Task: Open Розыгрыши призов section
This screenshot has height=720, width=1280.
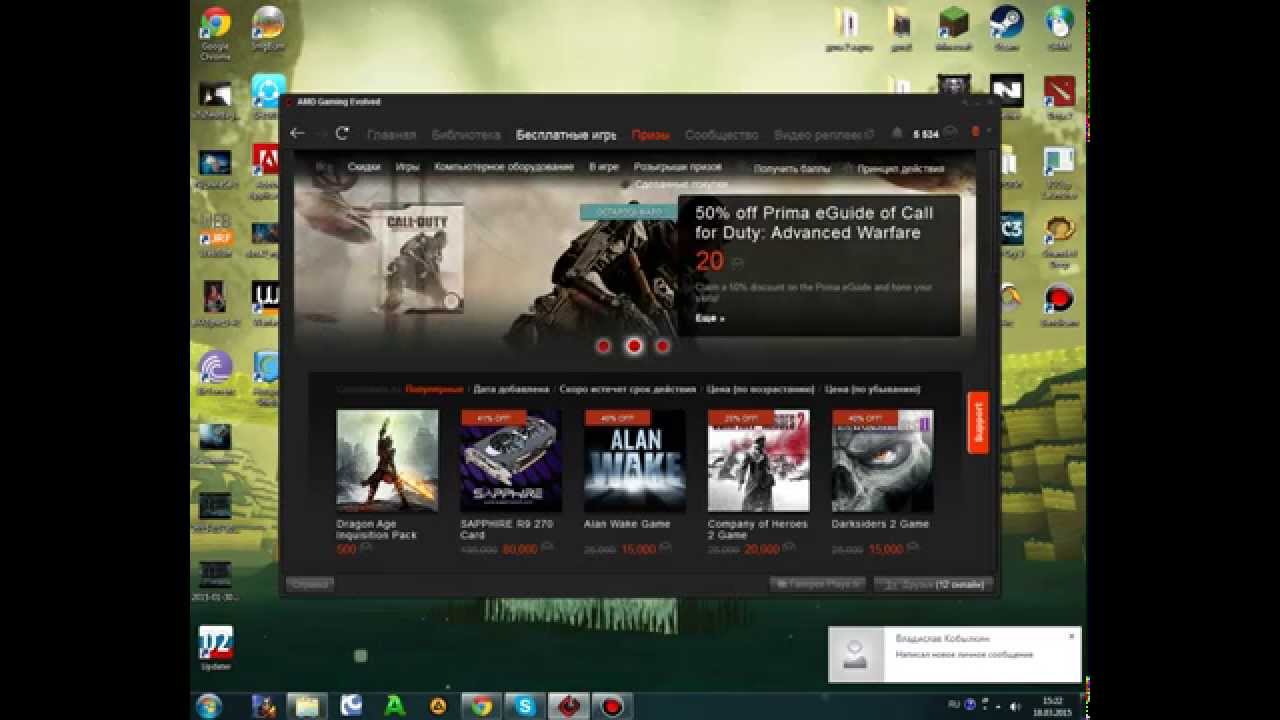Action: pos(678,168)
